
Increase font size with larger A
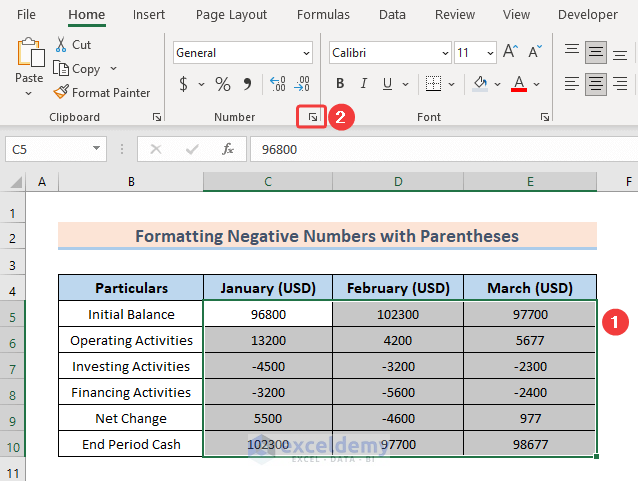(x=510, y=53)
